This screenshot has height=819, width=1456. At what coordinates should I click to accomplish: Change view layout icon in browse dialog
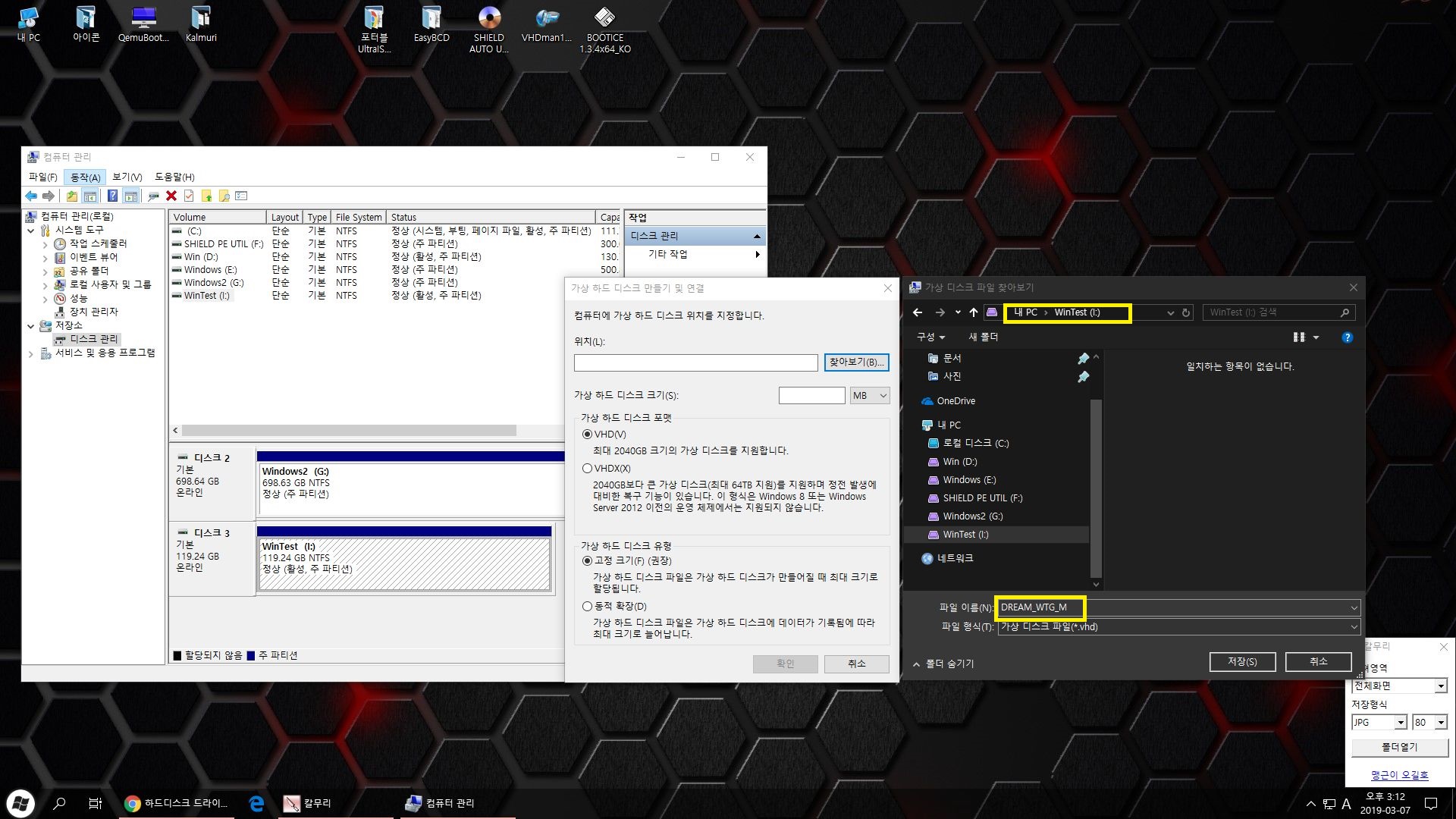[1299, 337]
